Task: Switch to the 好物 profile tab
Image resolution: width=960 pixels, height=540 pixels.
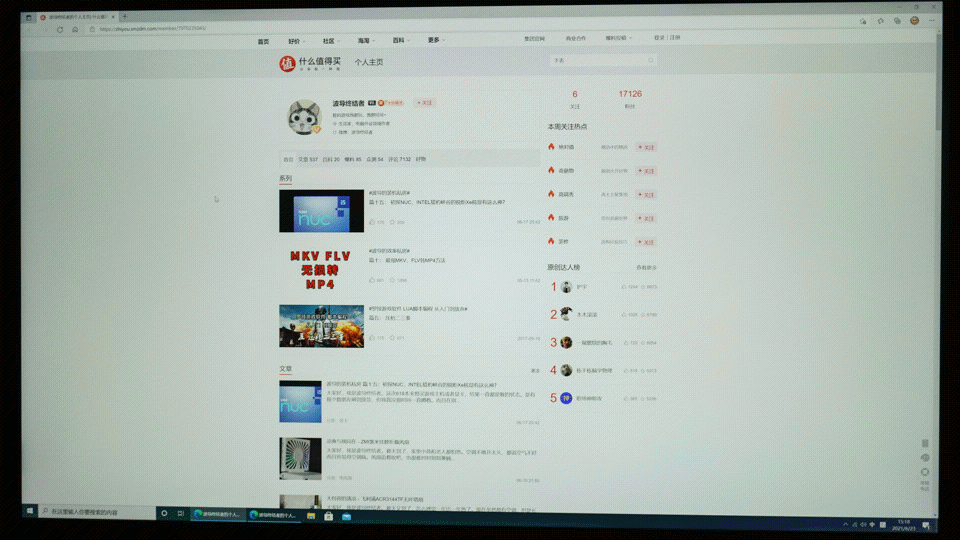Action: click(421, 159)
